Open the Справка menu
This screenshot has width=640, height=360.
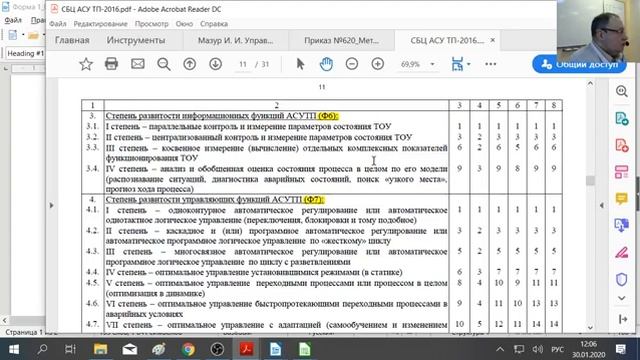214,24
